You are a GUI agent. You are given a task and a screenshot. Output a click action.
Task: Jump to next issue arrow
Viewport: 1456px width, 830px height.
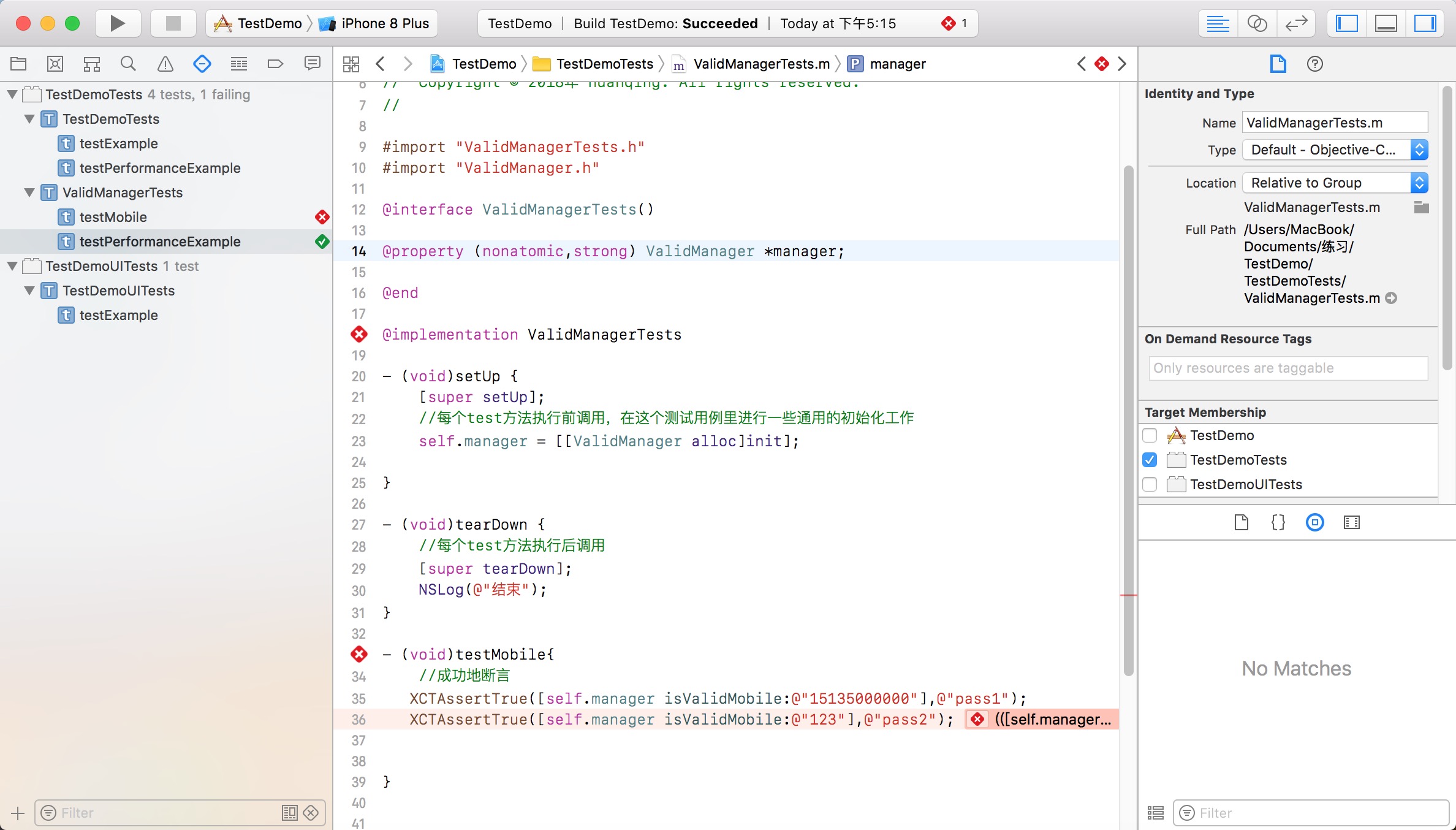click(x=1122, y=64)
